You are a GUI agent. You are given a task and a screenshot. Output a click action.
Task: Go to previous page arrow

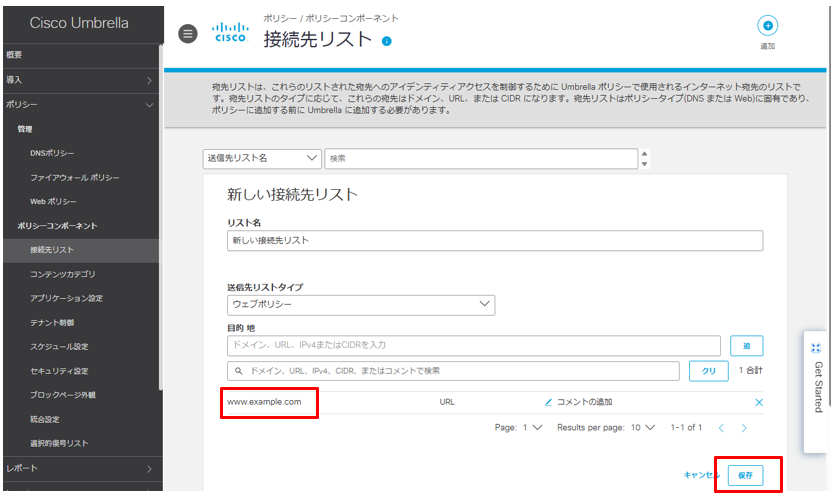[721, 428]
